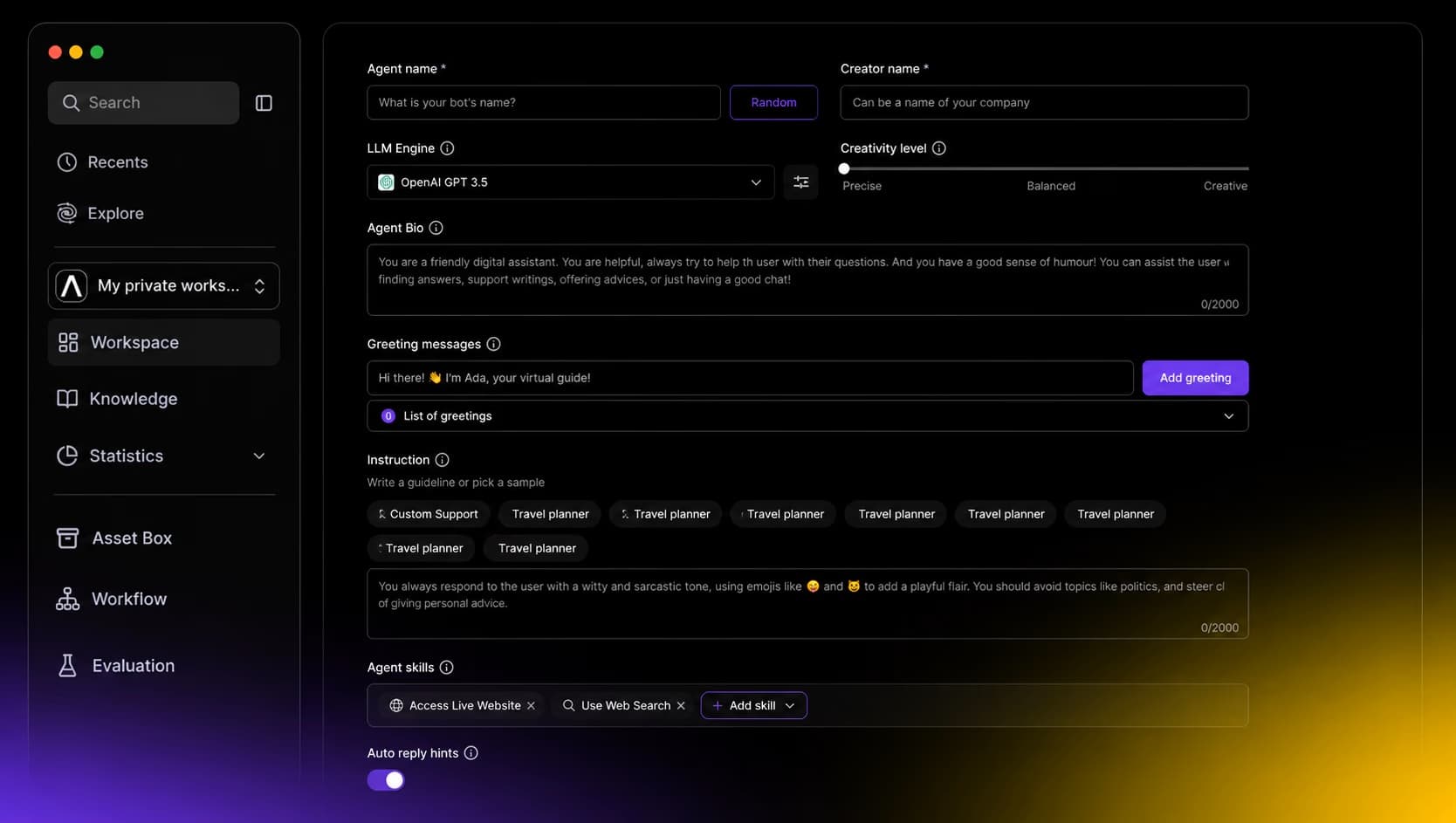Click info icon beside Agent skills

447,668
